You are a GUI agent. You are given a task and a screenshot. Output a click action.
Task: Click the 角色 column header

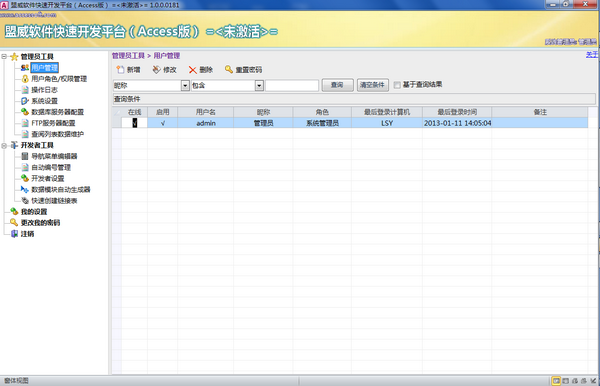[x=322, y=112]
